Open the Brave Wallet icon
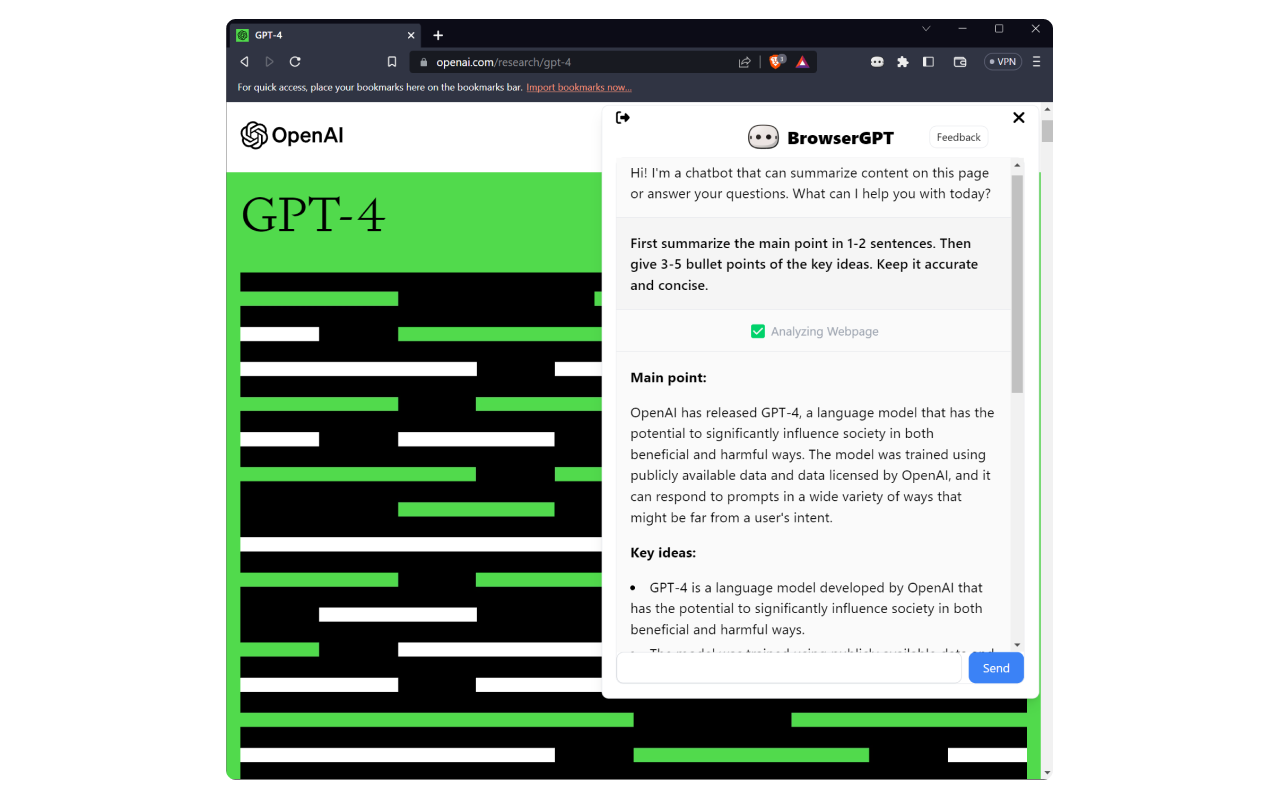This screenshot has width=1280, height=800. point(960,62)
